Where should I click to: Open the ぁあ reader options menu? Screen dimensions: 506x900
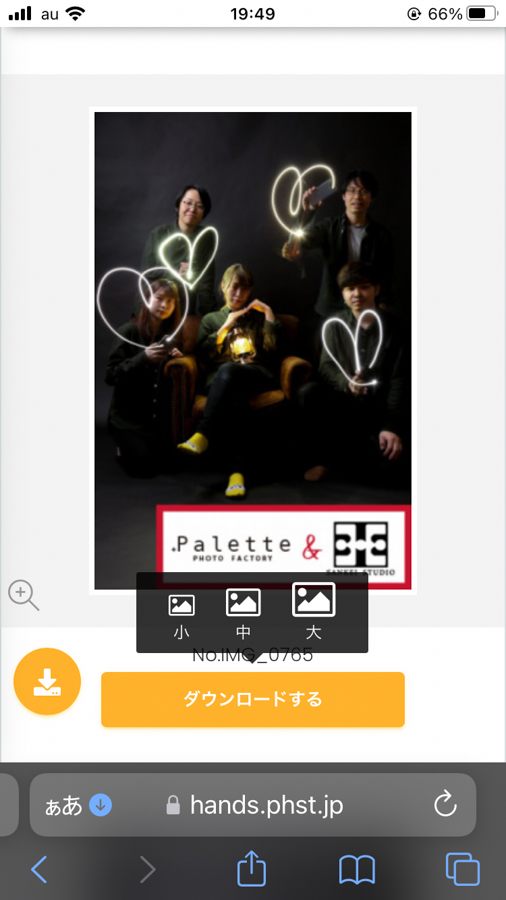coord(64,806)
